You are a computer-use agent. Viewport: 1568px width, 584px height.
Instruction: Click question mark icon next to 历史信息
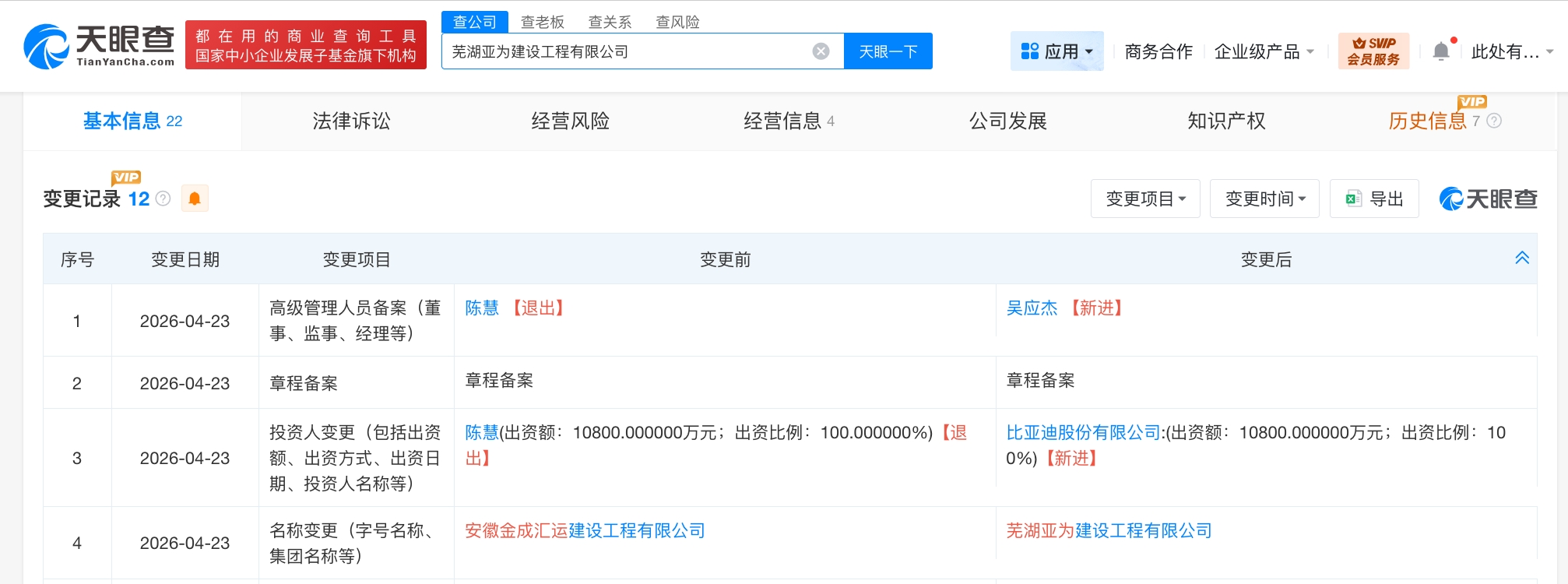(x=1494, y=121)
